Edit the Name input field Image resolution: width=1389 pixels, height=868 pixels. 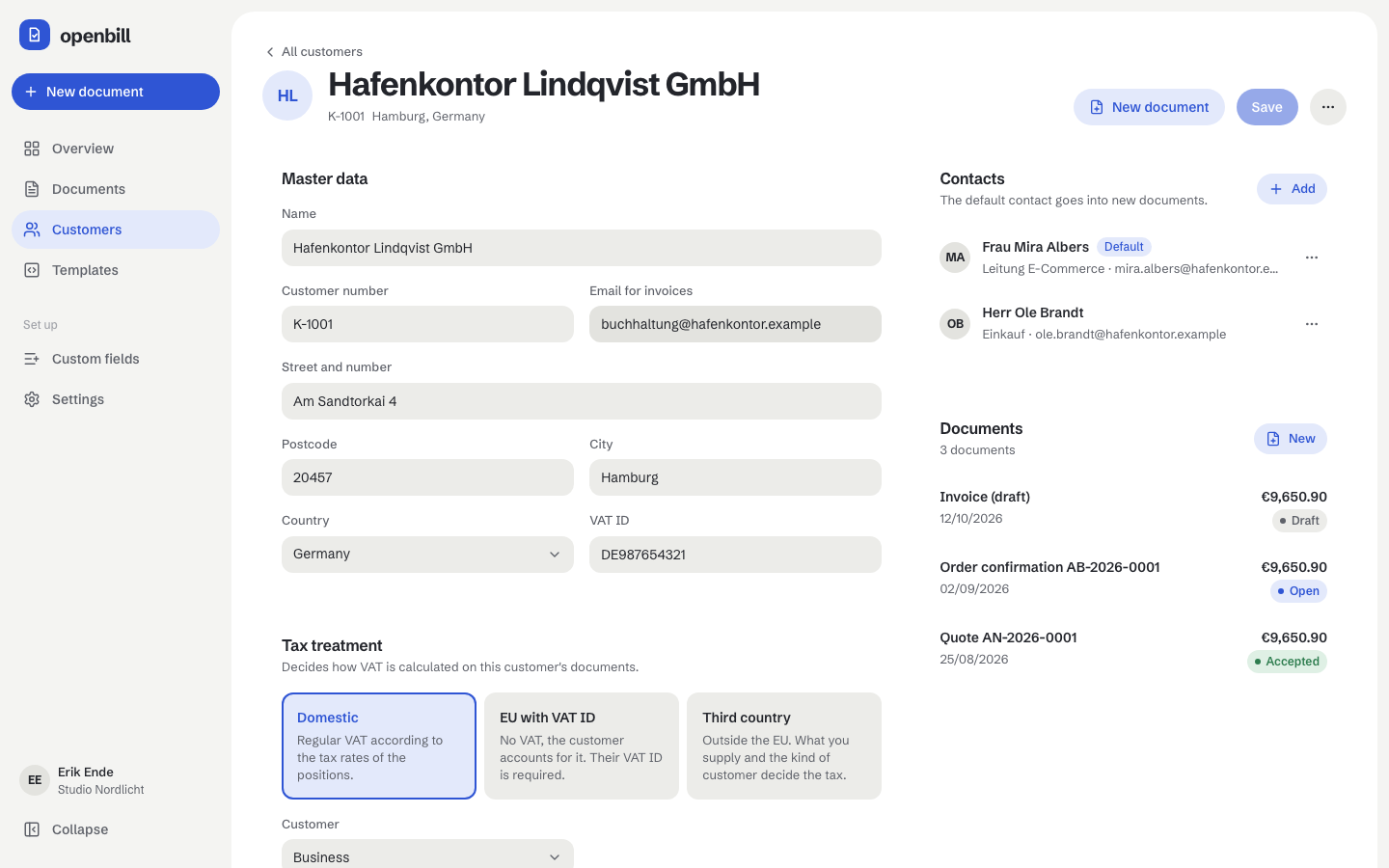click(x=582, y=248)
